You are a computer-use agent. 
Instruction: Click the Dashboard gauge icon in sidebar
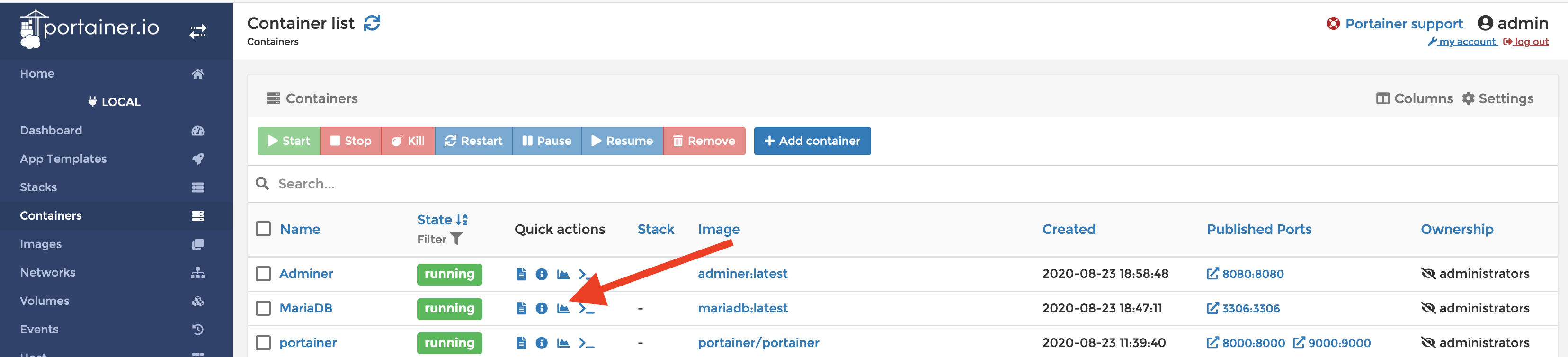[x=198, y=131]
